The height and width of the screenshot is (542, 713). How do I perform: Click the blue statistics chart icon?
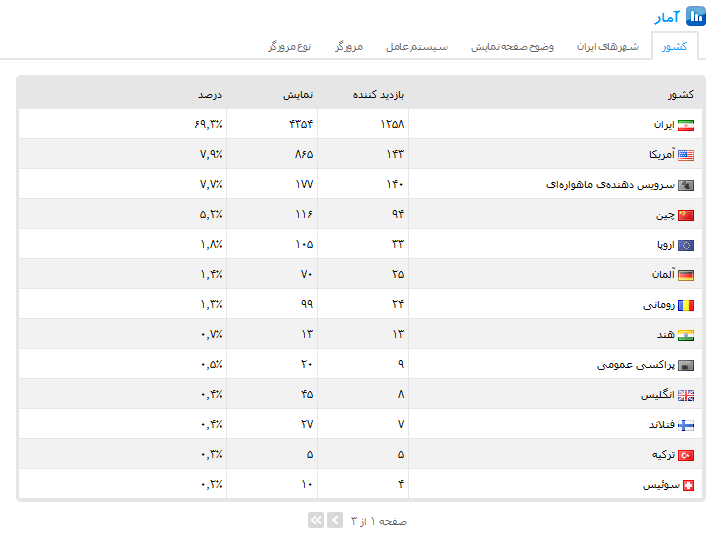696,17
